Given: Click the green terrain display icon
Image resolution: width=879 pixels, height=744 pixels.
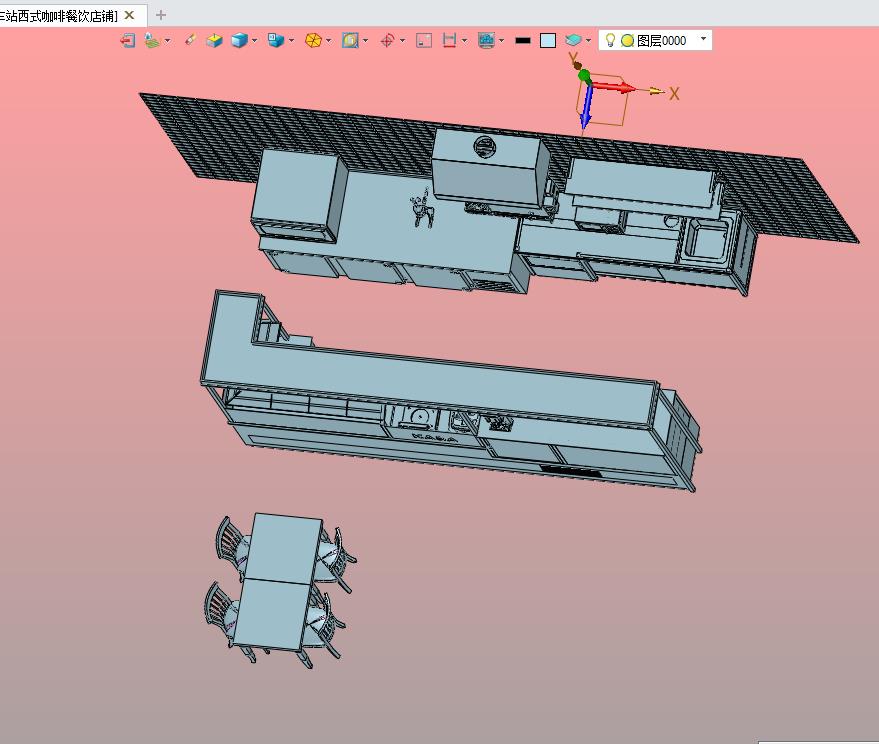Looking at the screenshot, I should (x=152, y=40).
